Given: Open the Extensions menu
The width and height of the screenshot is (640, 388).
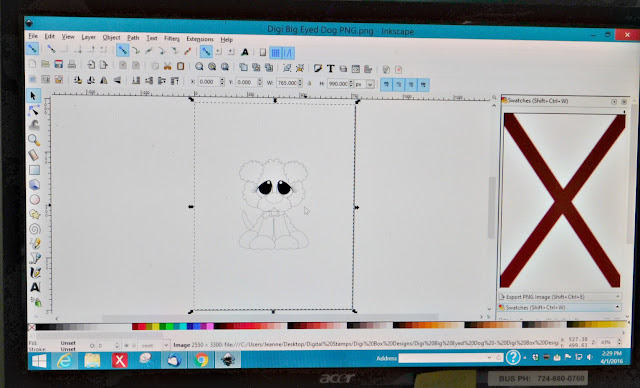Looking at the screenshot, I should (200, 39).
